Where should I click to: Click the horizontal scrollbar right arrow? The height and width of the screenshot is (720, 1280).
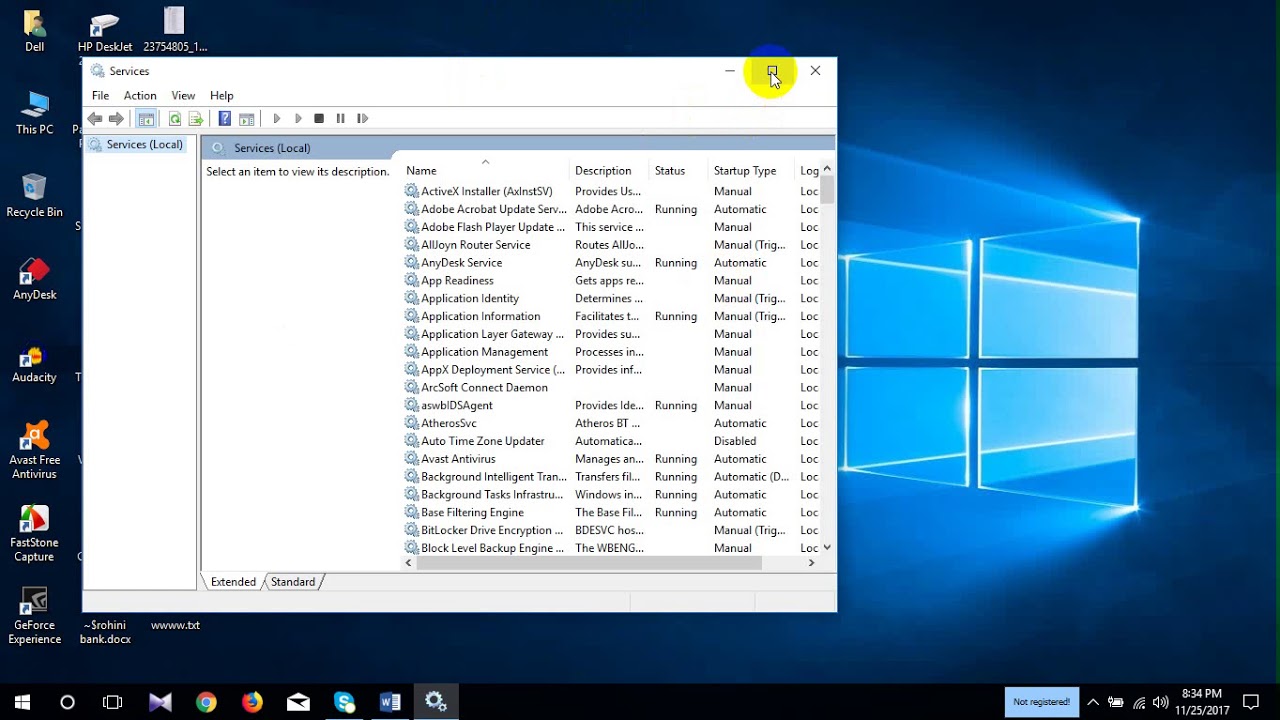811,563
